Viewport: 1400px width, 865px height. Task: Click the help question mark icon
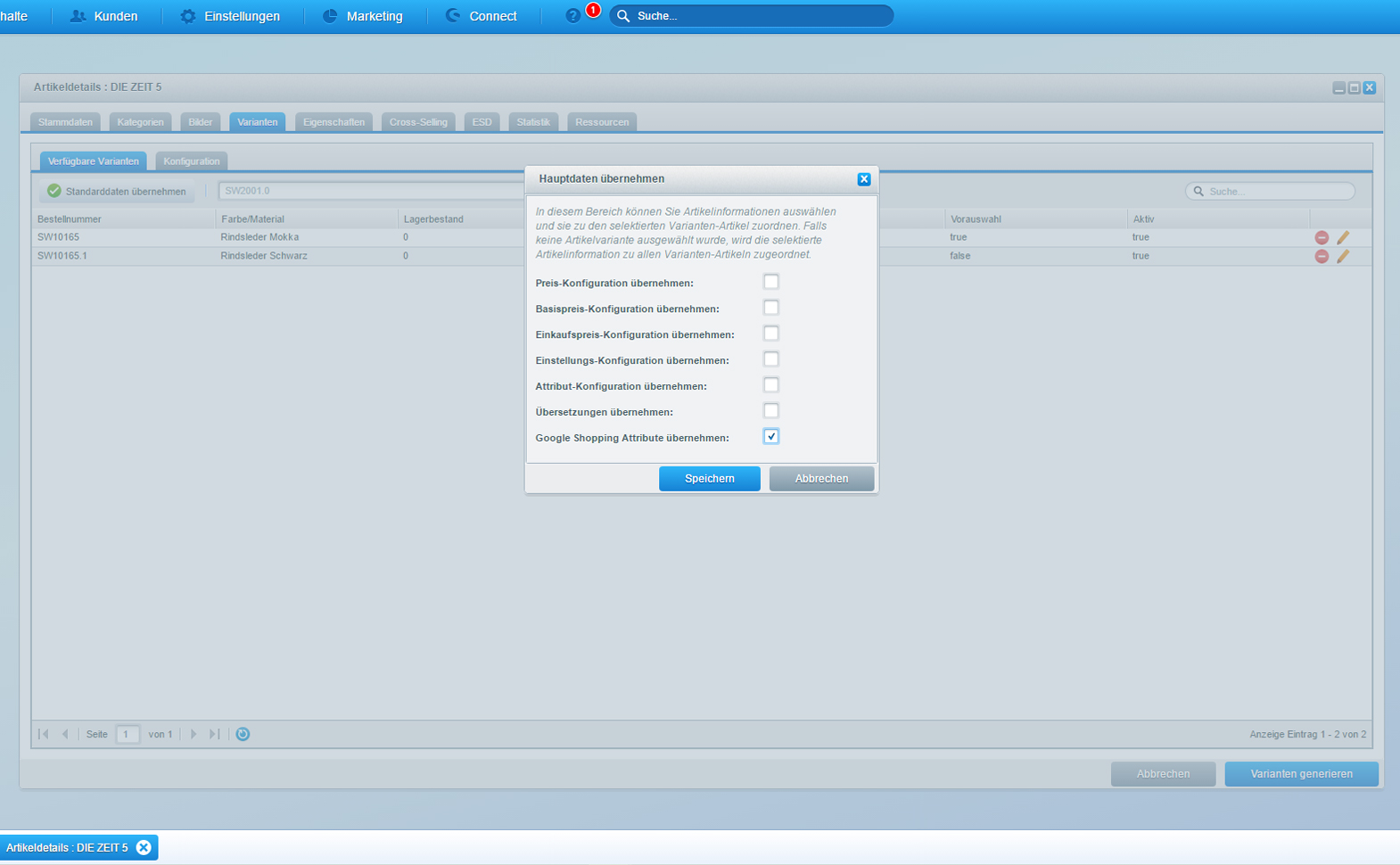pyautogui.click(x=572, y=16)
